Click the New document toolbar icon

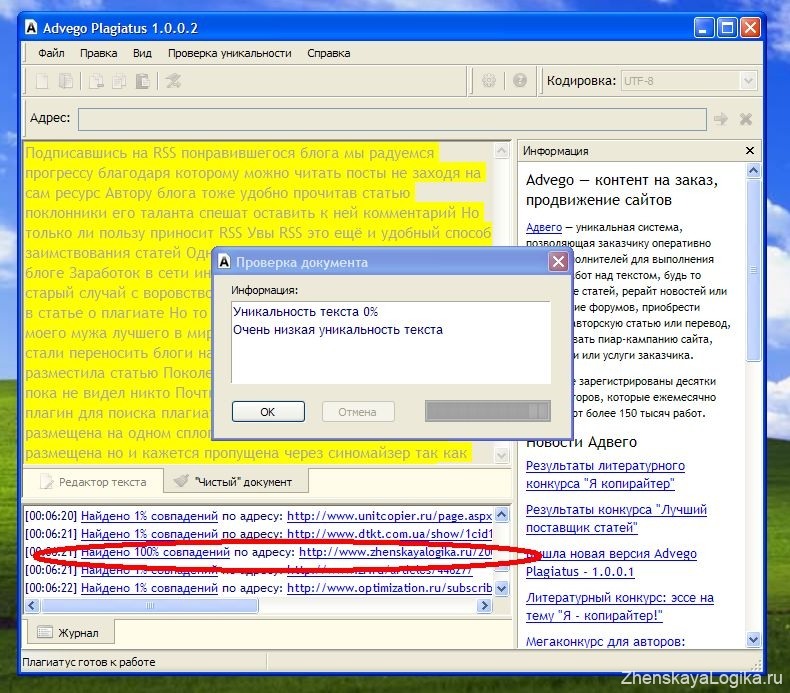pos(43,81)
